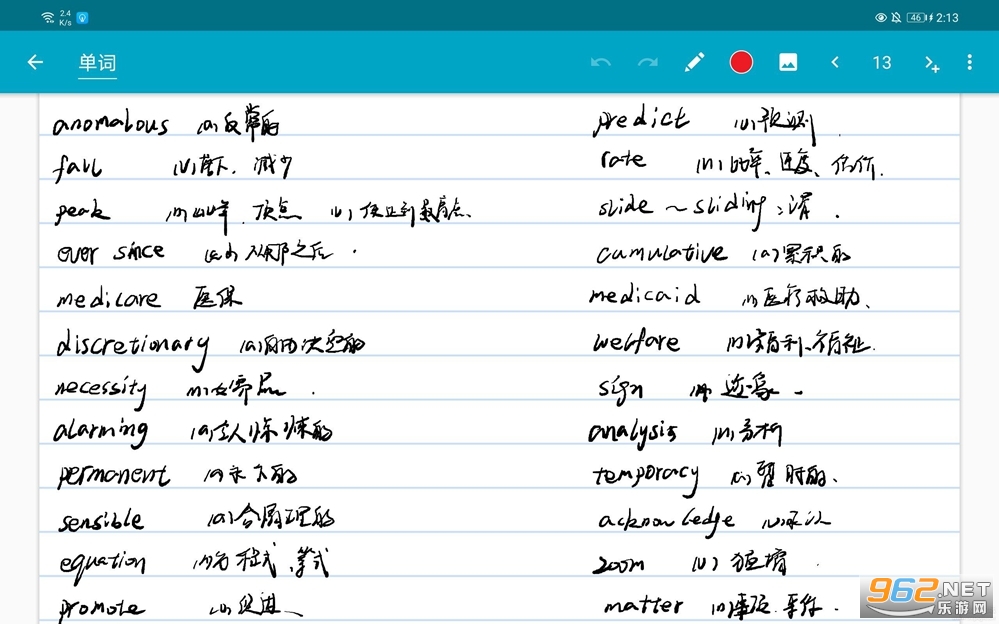Tap the handwritten word analysis
The height and width of the screenshot is (624, 999).
(x=633, y=433)
